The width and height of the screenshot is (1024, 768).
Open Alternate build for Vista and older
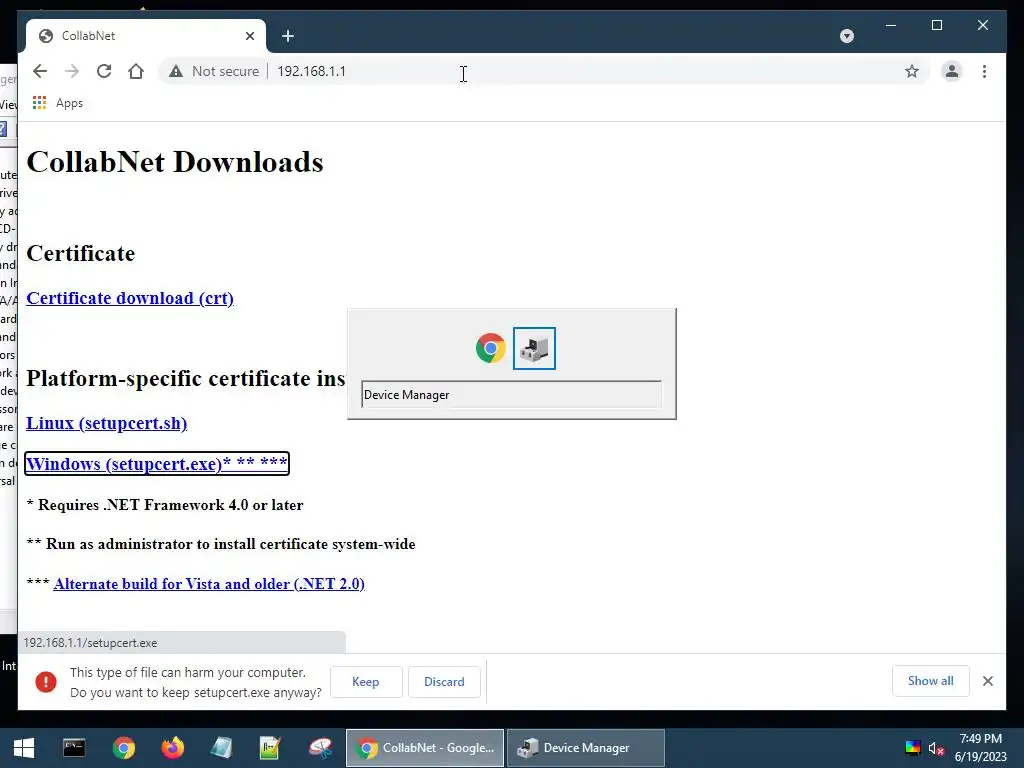(x=209, y=584)
